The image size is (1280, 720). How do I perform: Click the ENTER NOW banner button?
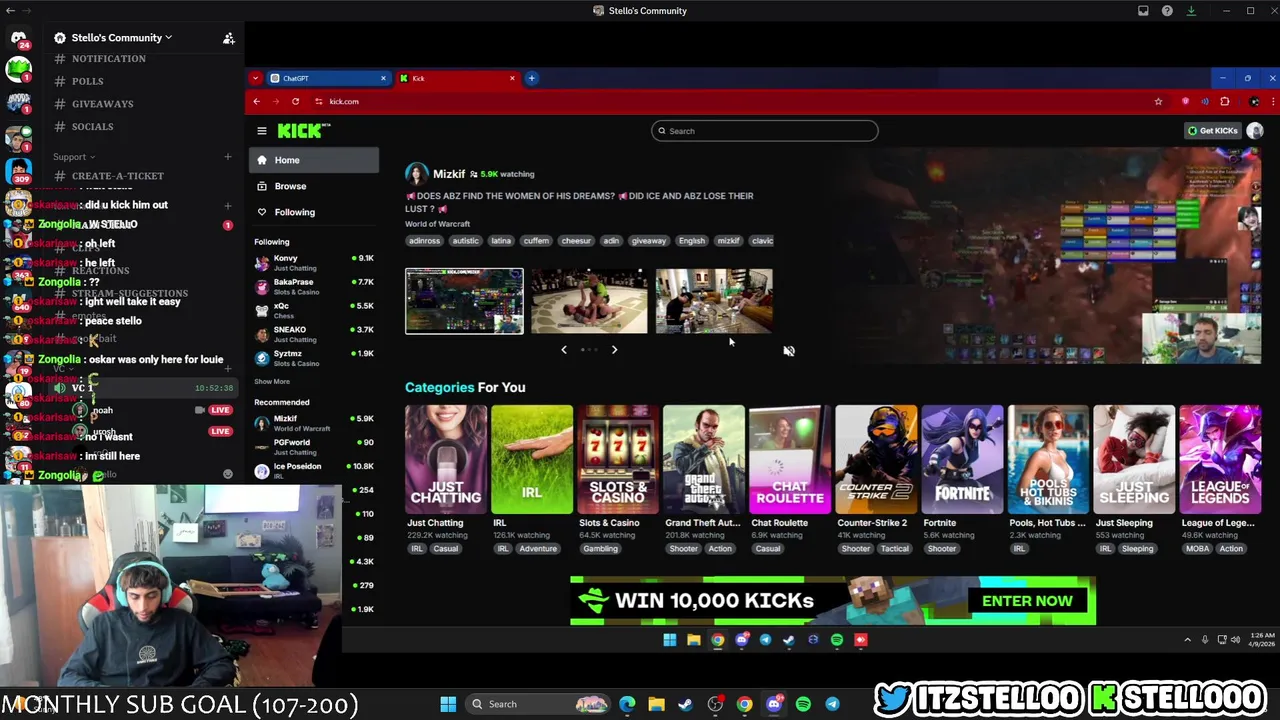[1027, 601]
